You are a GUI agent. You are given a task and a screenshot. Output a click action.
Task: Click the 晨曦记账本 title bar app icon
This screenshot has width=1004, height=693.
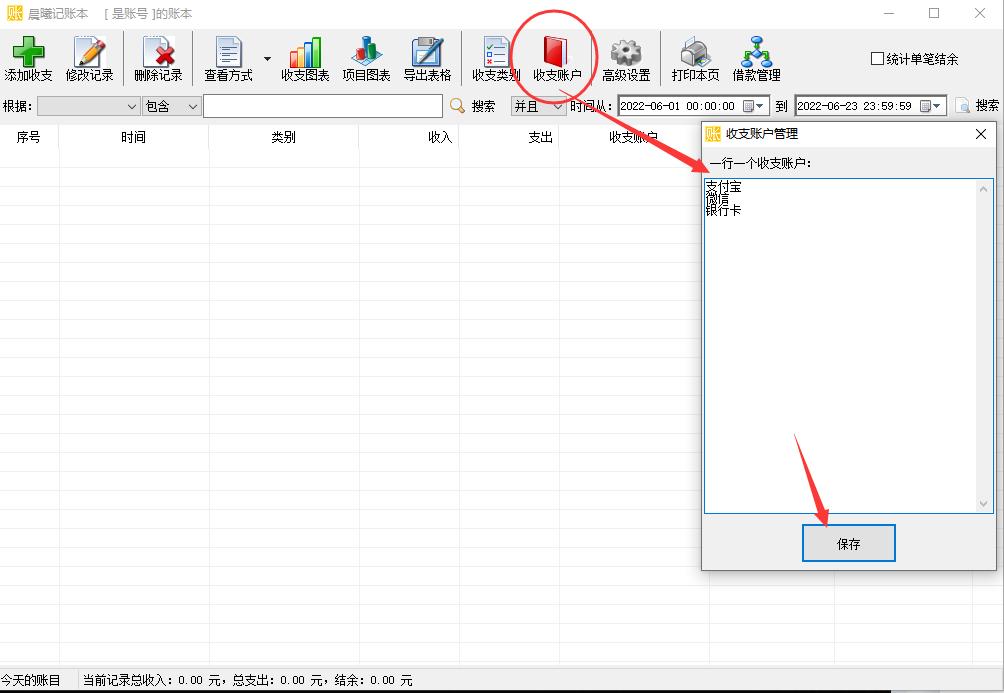coord(14,13)
